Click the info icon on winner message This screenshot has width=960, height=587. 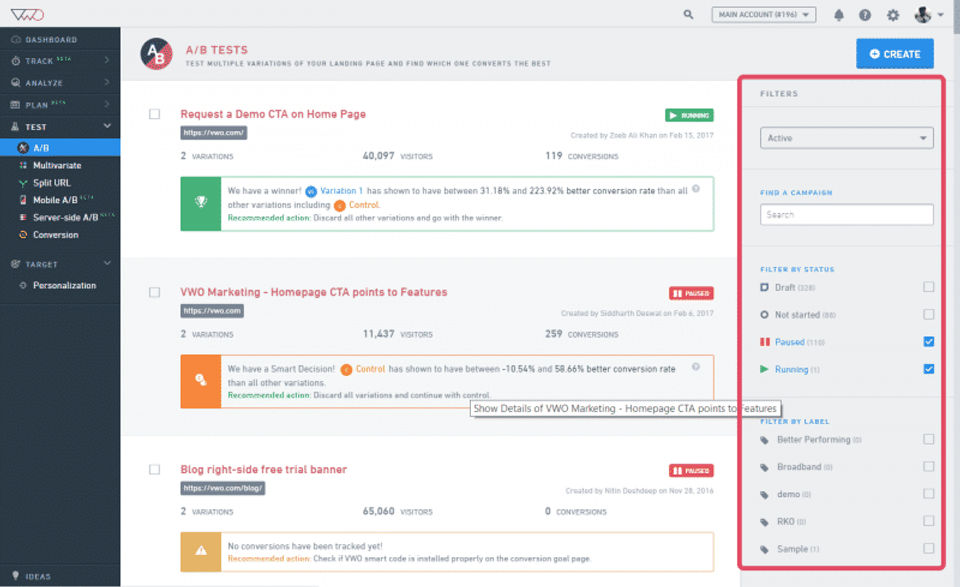point(696,189)
